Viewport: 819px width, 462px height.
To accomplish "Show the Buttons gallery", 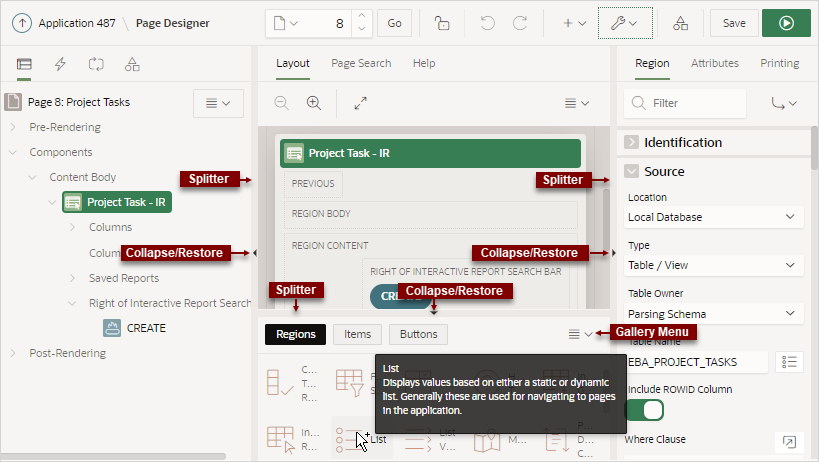I will pyautogui.click(x=418, y=334).
